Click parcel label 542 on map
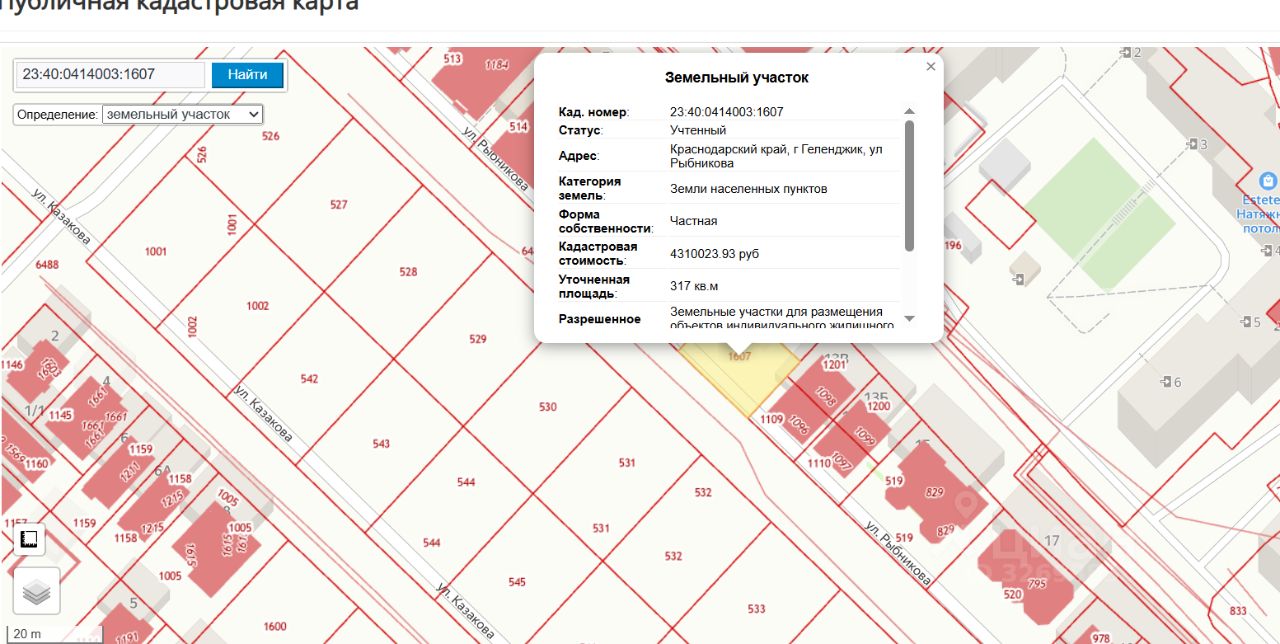1280x644 pixels. pyautogui.click(x=309, y=379)
